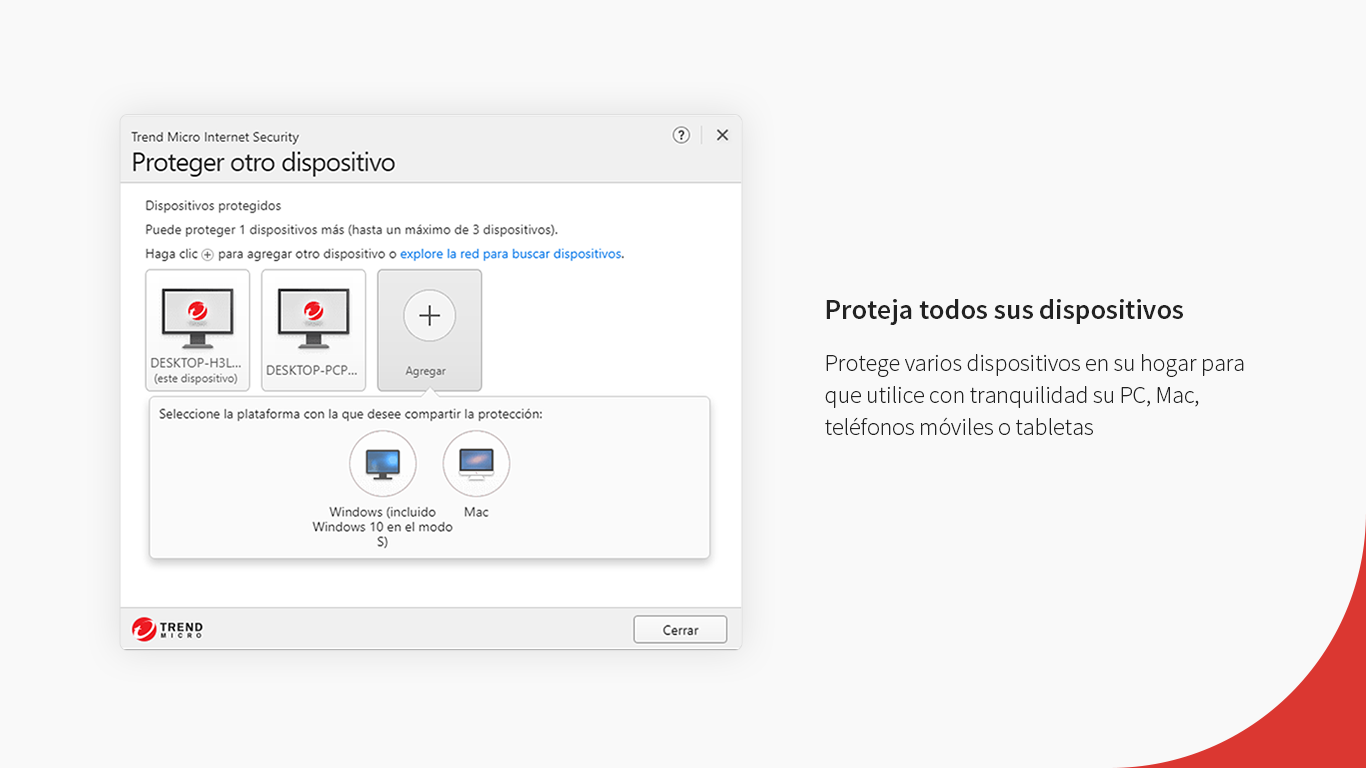Click the Agregar label text

[426, 371]
